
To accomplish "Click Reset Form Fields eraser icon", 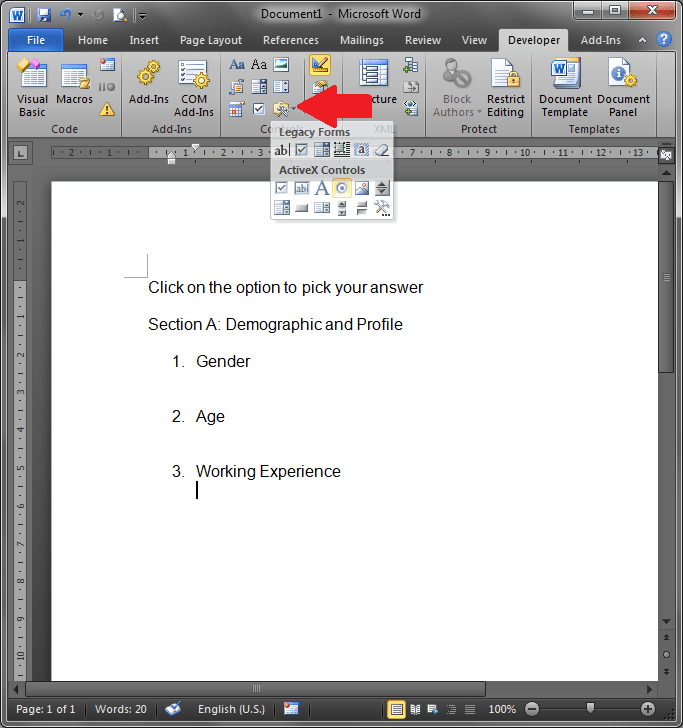I will [382, 150].
